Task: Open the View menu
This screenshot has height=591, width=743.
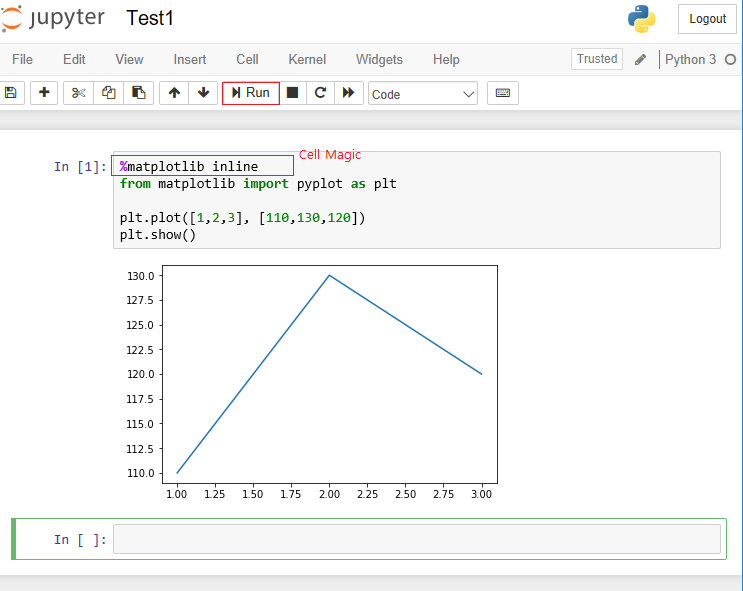Action: click(129, 59)
